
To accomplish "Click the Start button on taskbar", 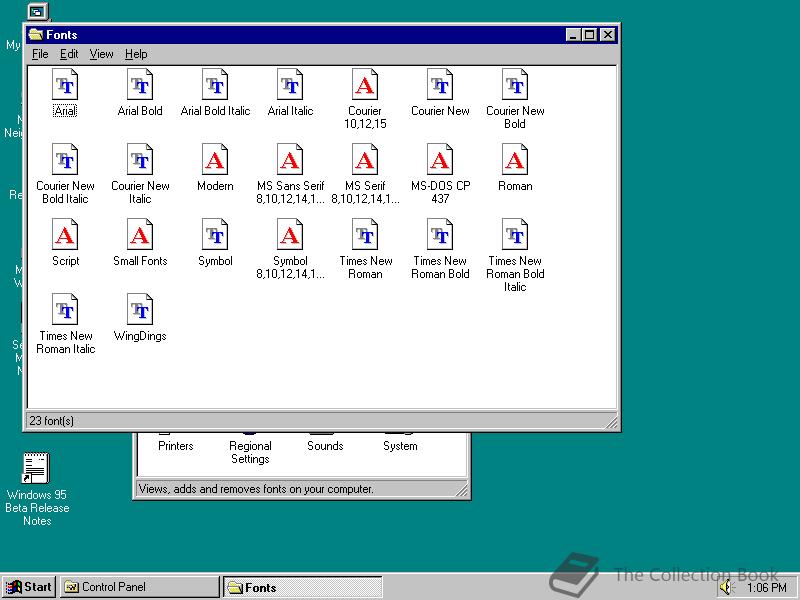I will (29, 587).
